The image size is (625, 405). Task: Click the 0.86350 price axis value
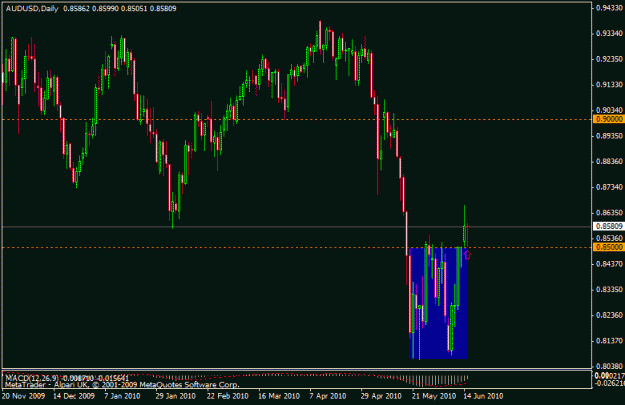click(609, 212)
